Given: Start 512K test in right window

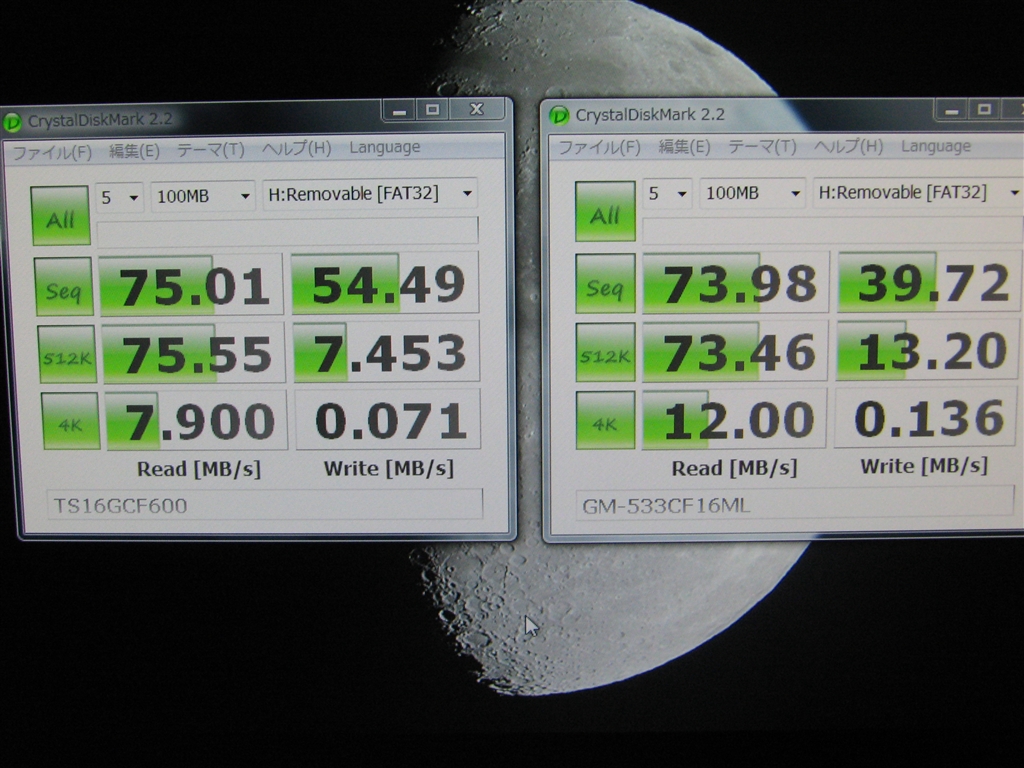Looking at the screenshot, I should click(x=605, y=353).
